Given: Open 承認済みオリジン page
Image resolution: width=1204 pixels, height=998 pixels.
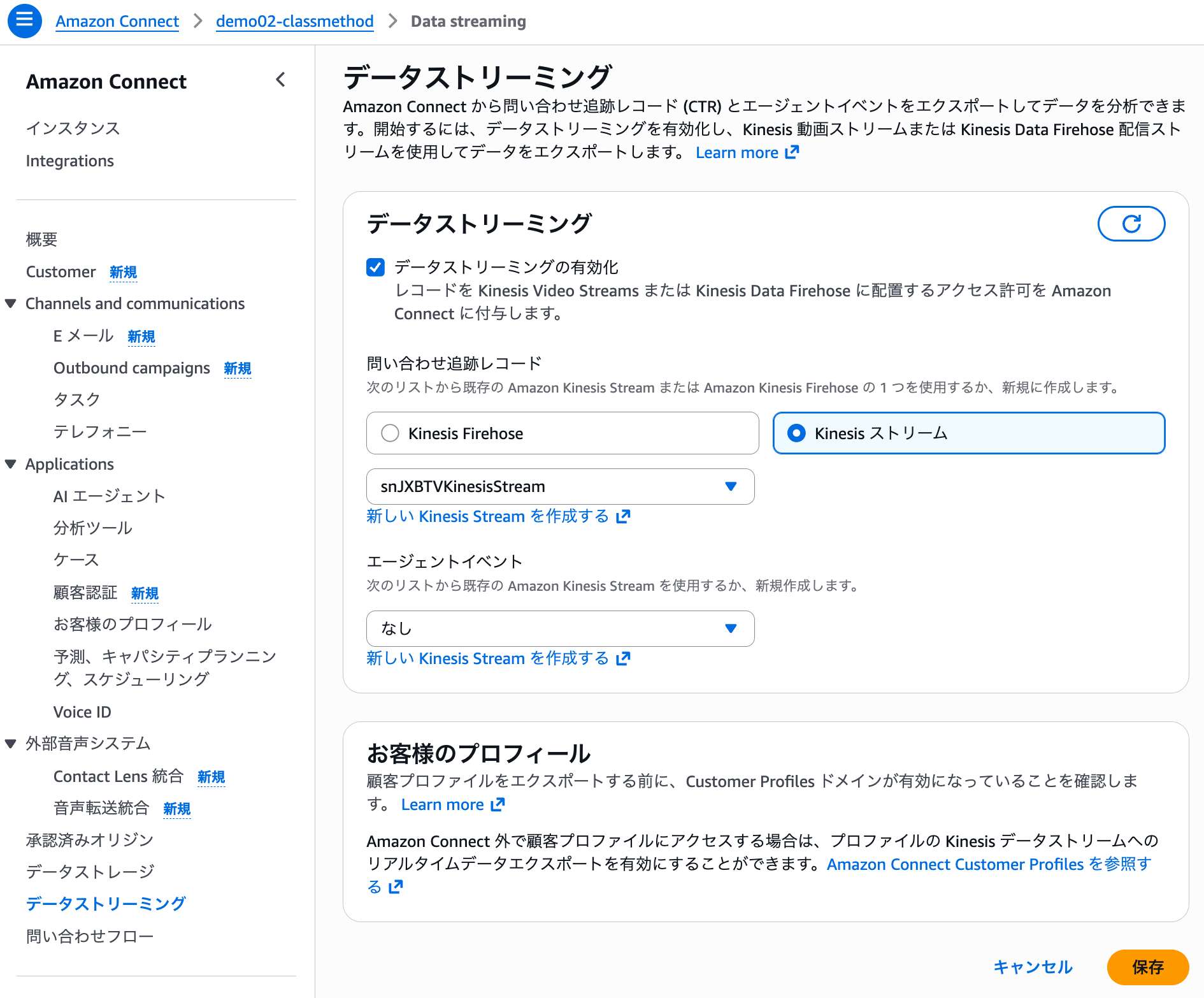Looking at the screenshot, I should [90, 840].
